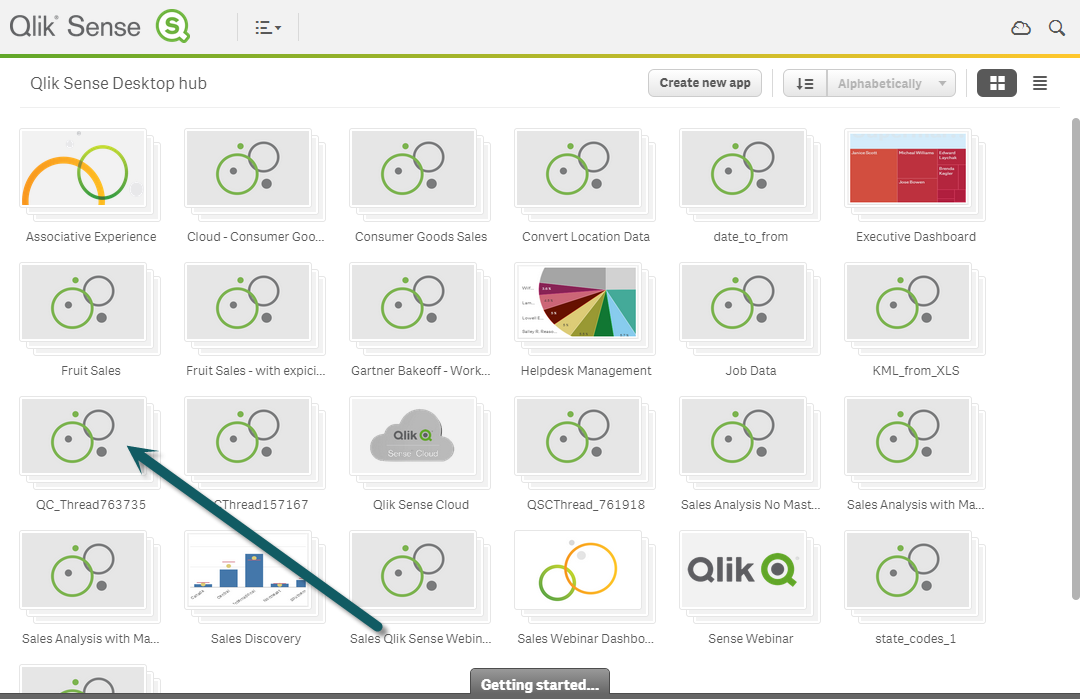Click the Qlik Sense logo
Image resolution: width=1080 pixels, height=699 pixels.
tap(100, 27)
